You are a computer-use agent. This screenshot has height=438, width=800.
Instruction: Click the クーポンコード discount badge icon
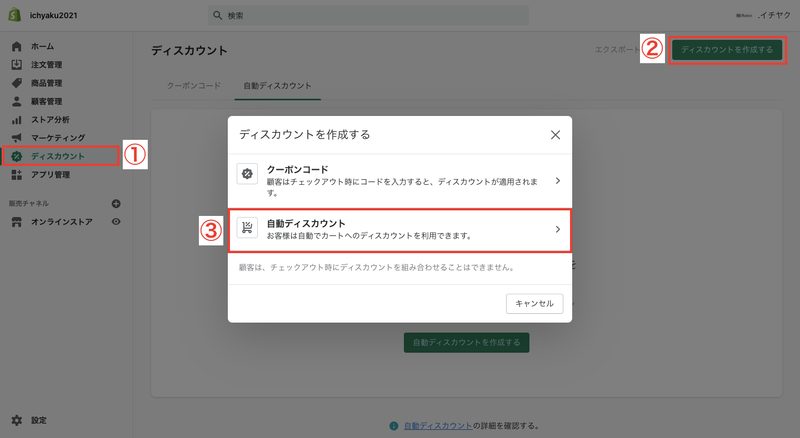[247, 174]
